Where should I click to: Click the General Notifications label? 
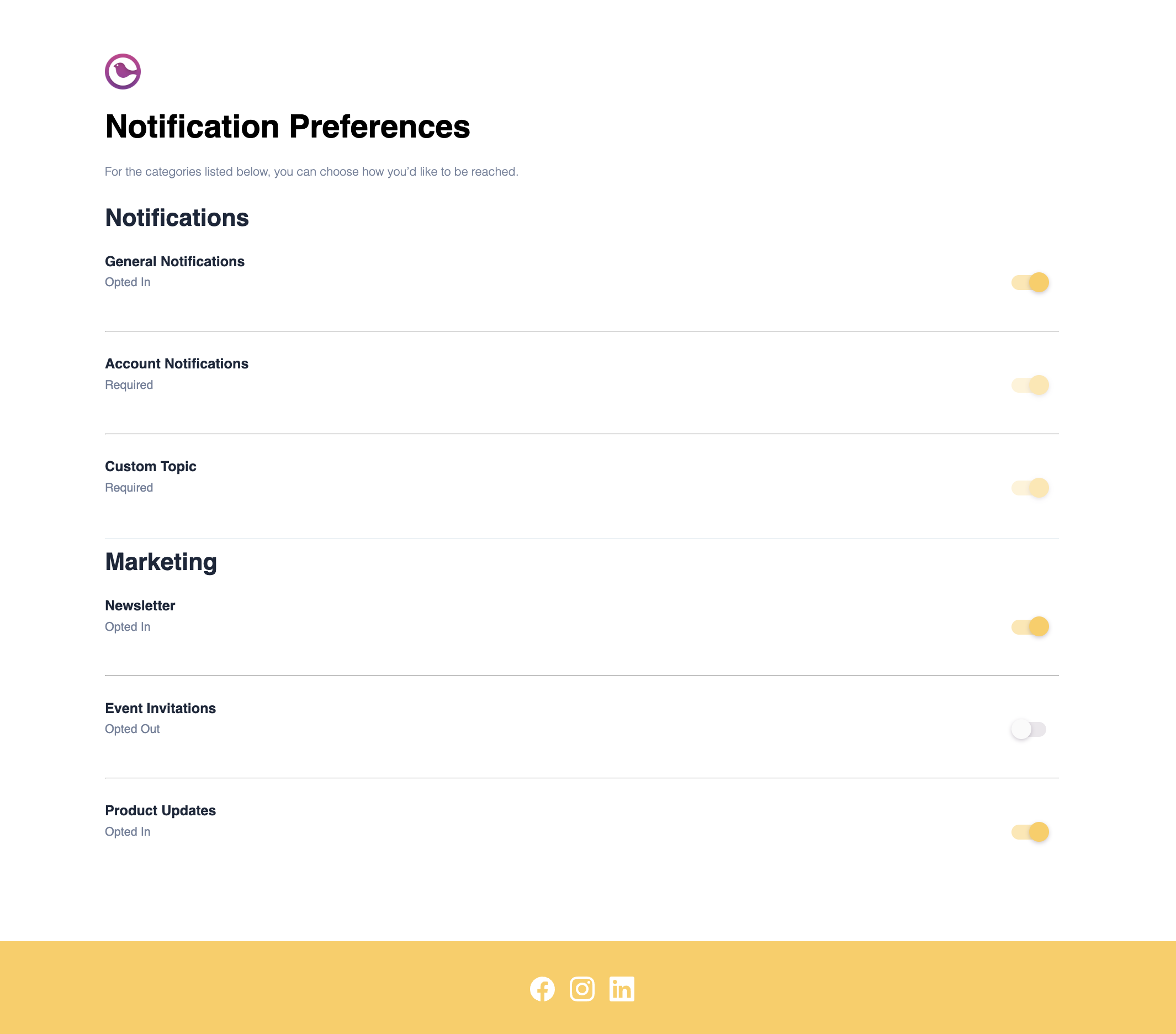pyautogui.click(x=174, y=261)
